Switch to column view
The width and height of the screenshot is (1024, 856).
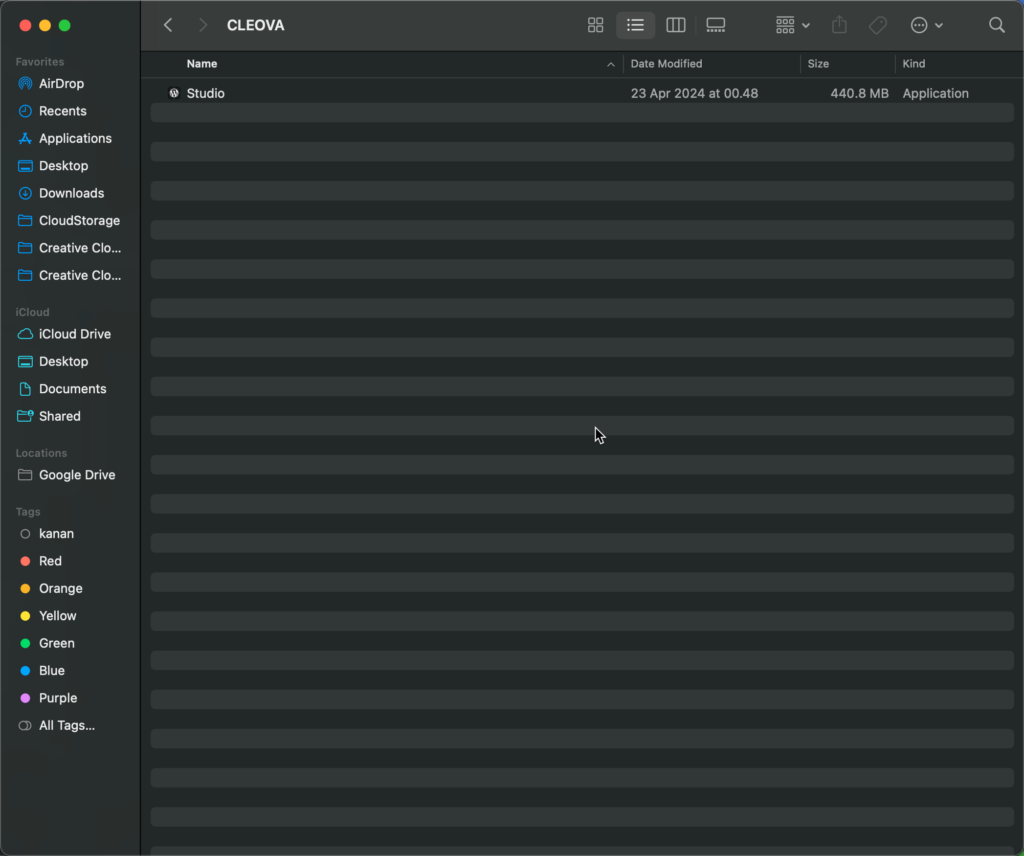coord(675,25)
